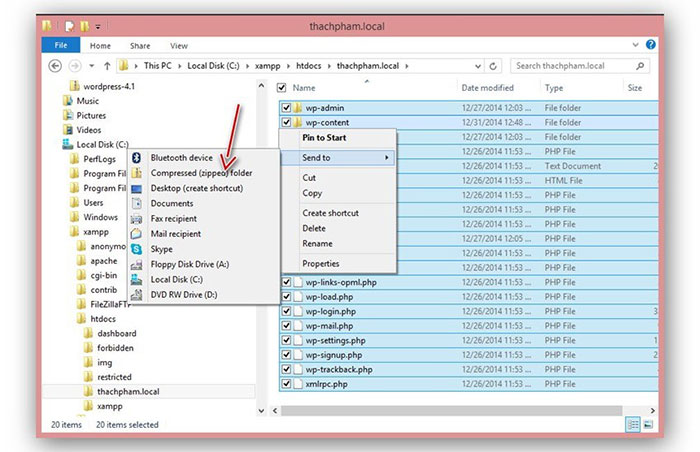Open the recent locations dropdown arrow

92,66
